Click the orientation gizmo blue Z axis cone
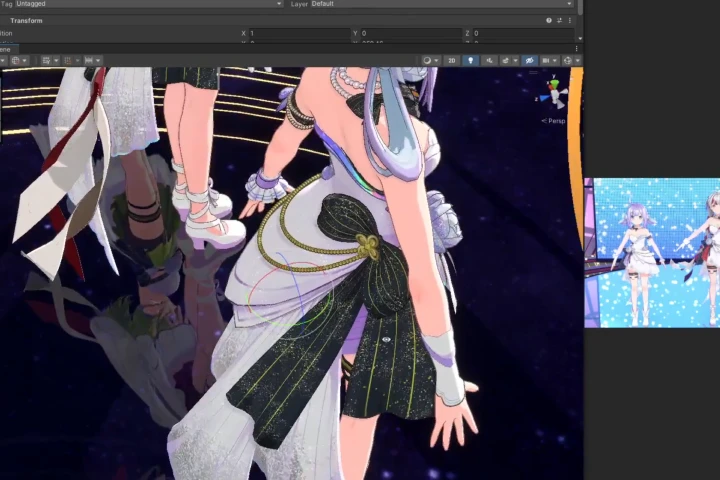Screen dimensions: 720x480 click(x=545, y=98)
